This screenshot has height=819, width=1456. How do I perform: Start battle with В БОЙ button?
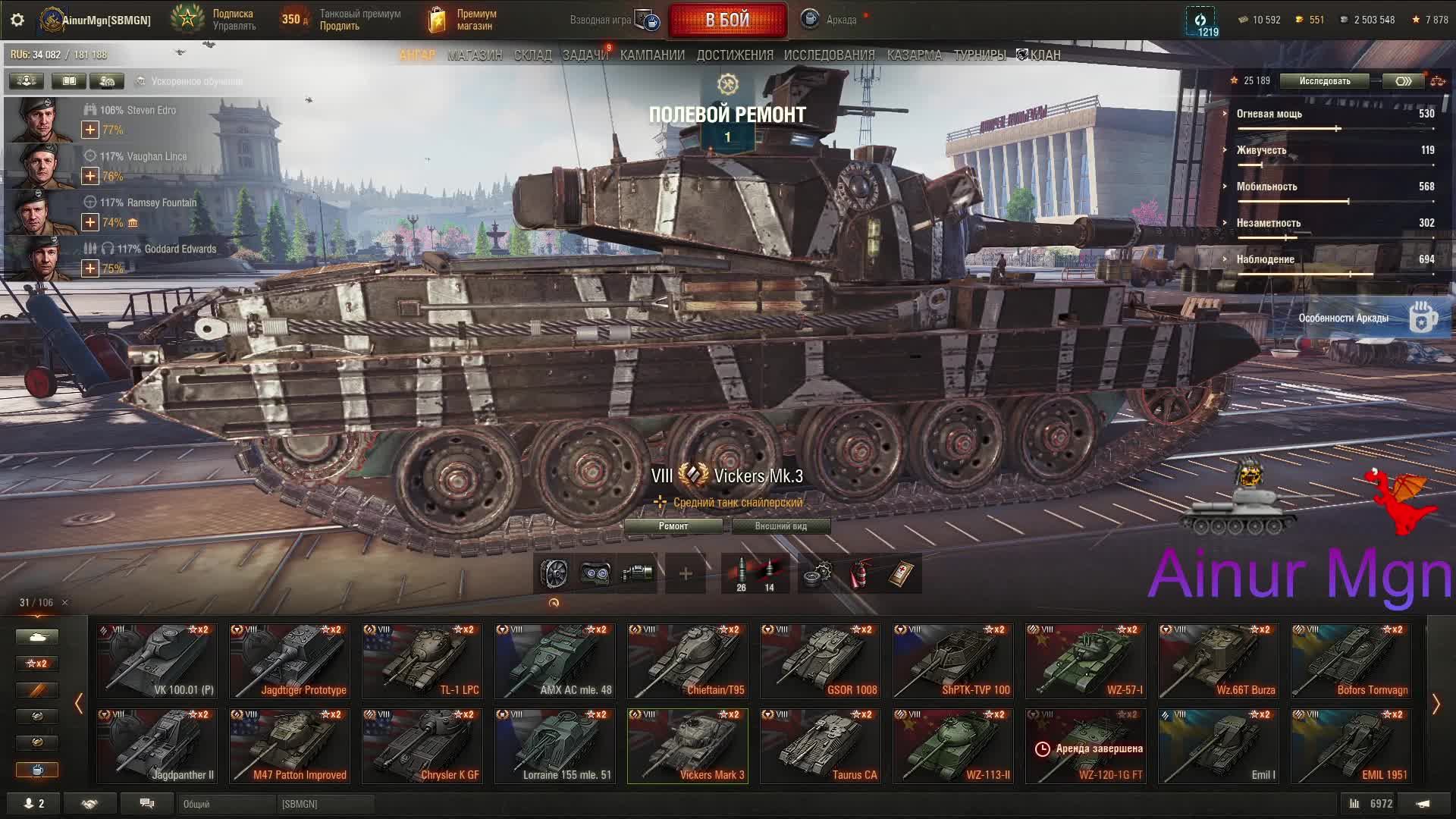tap(727, 20)
